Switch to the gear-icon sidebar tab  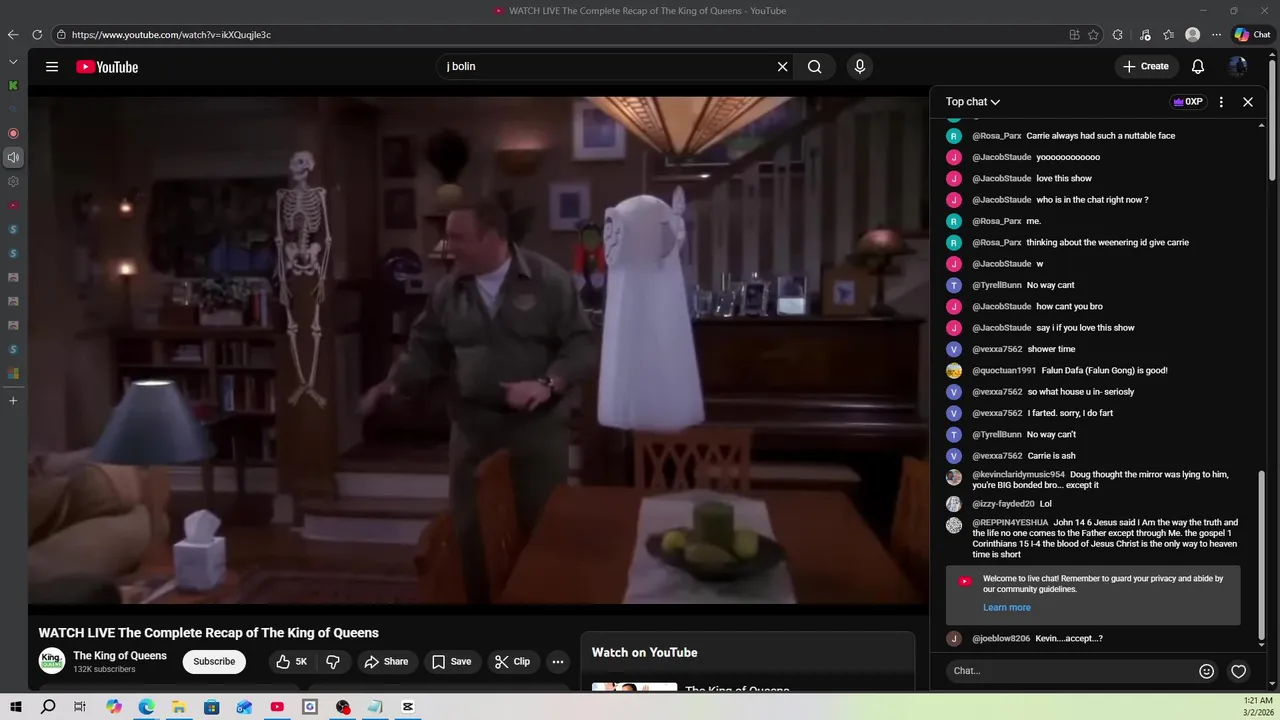coord(13,181)
